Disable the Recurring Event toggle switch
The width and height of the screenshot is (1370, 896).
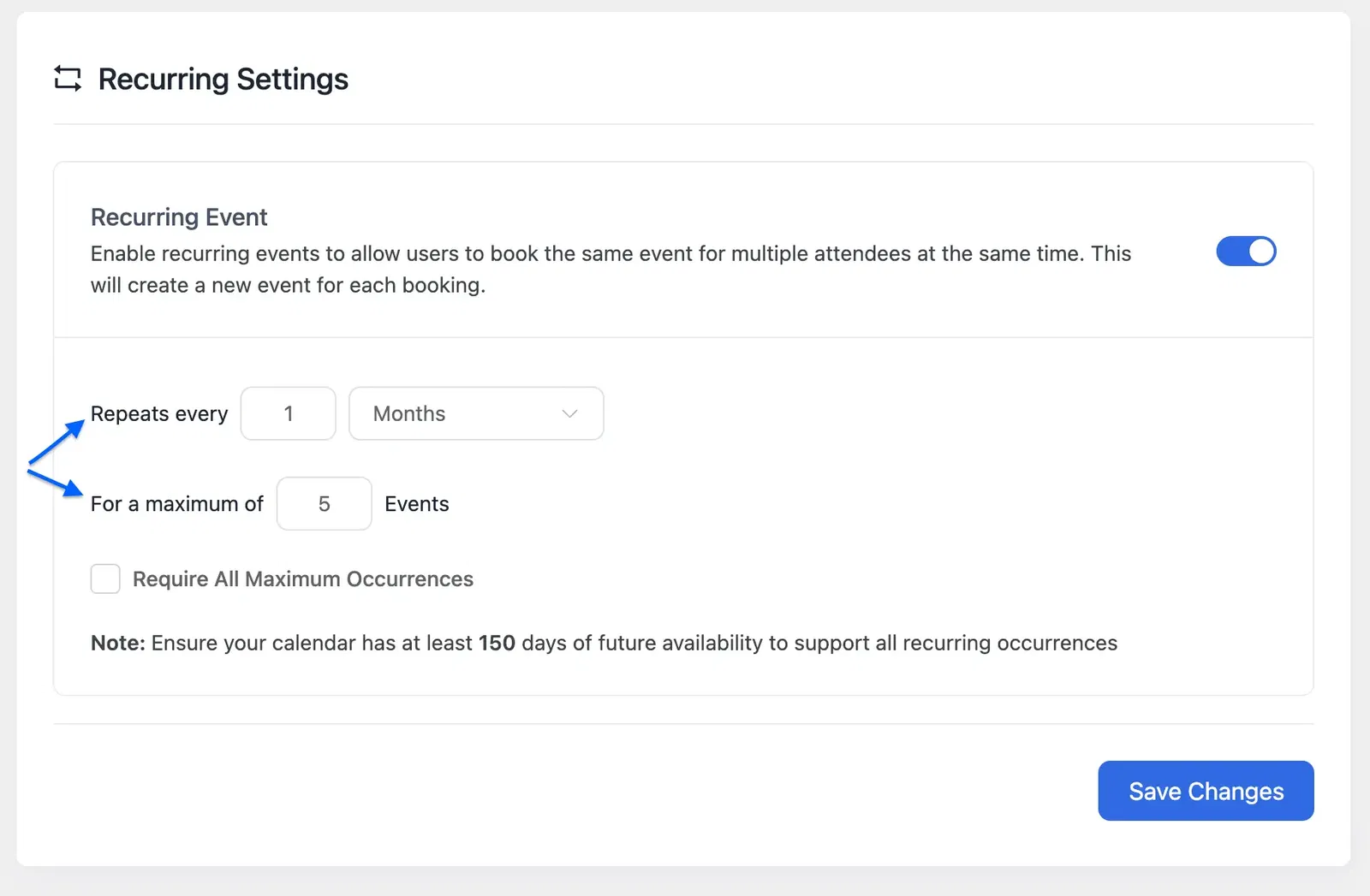pos(1246,252)
